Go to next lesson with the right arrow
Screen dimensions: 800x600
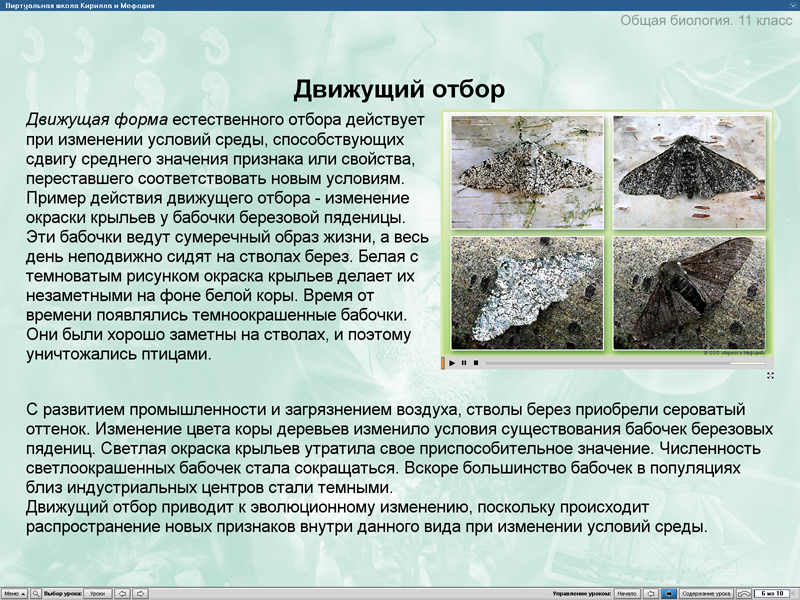pyautogui.click(x=140, y=592)
